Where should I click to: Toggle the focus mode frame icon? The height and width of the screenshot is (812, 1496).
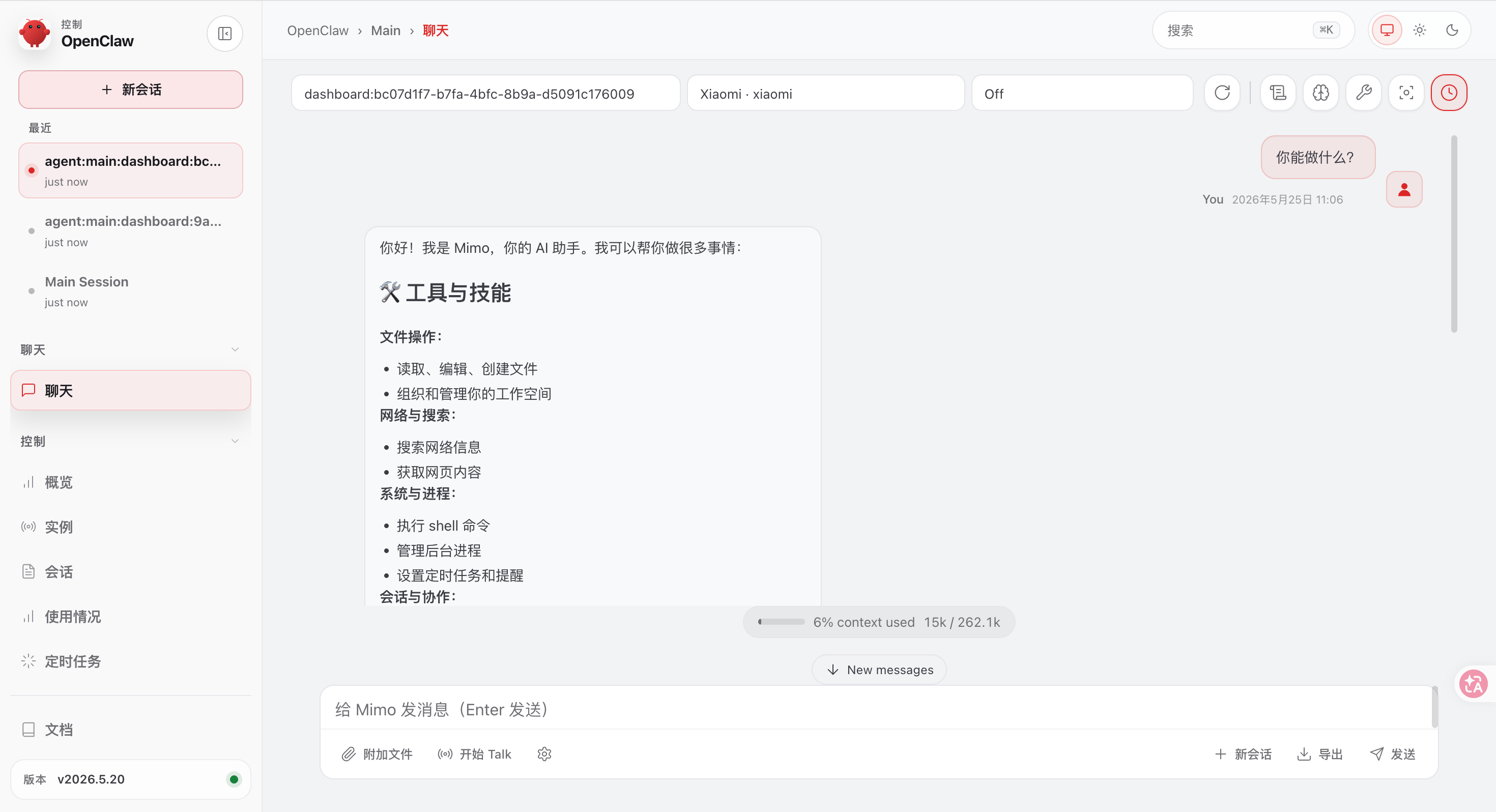pyautogui.click(x=1406, y=93)
